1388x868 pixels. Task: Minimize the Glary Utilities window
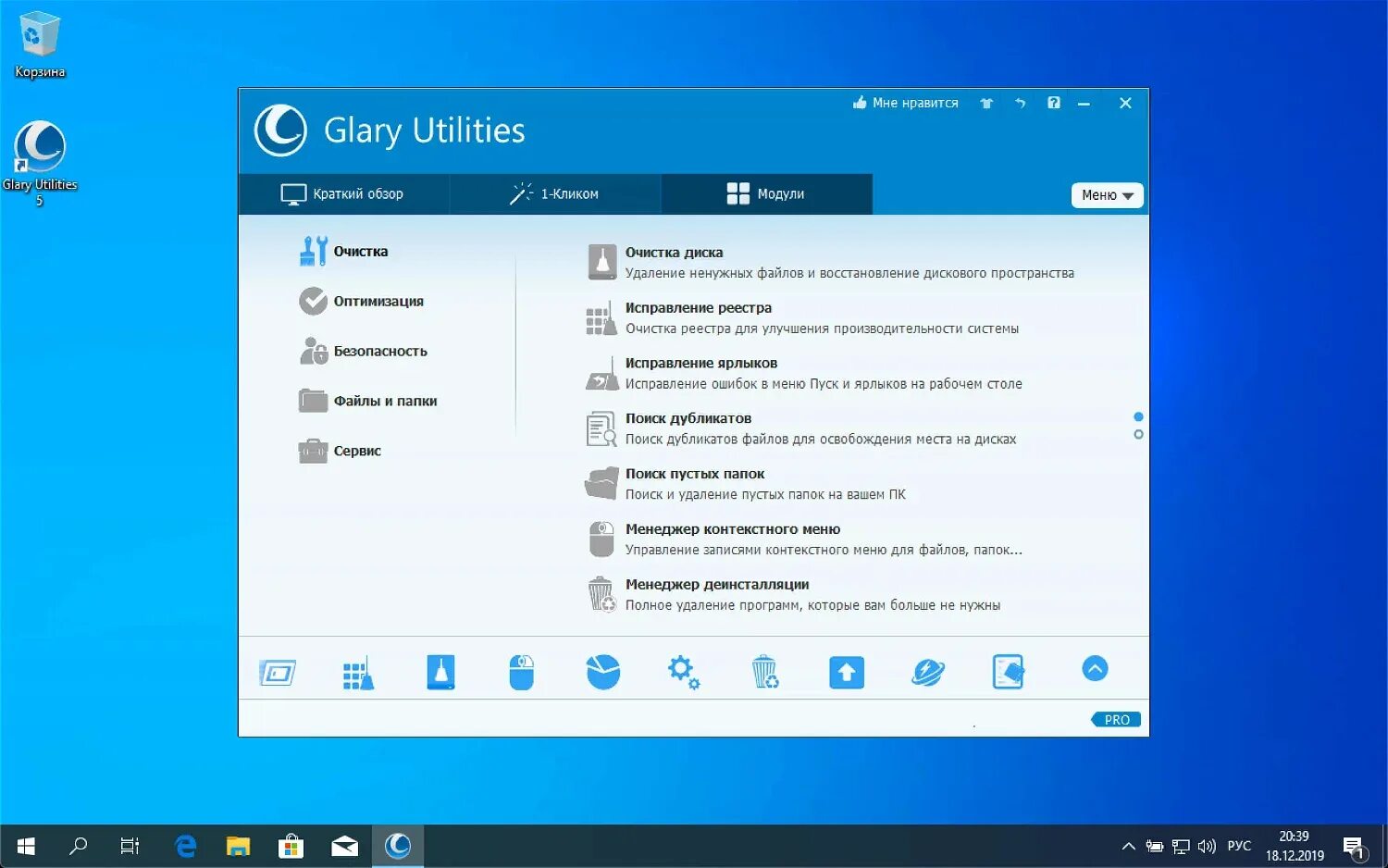point(1084,103)
